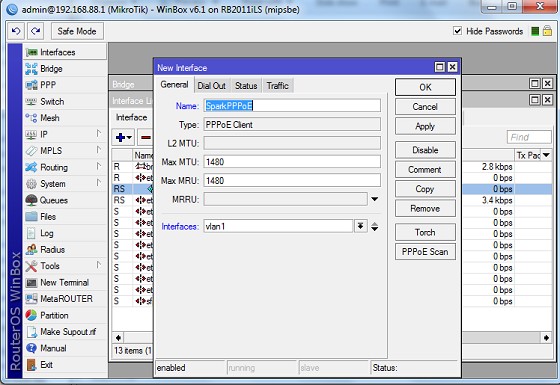Image resolution: width=560 pixels, height=385 pixels.
Task: Click the scroll-left arrow of interface list
Action: [x=118, y=338]
